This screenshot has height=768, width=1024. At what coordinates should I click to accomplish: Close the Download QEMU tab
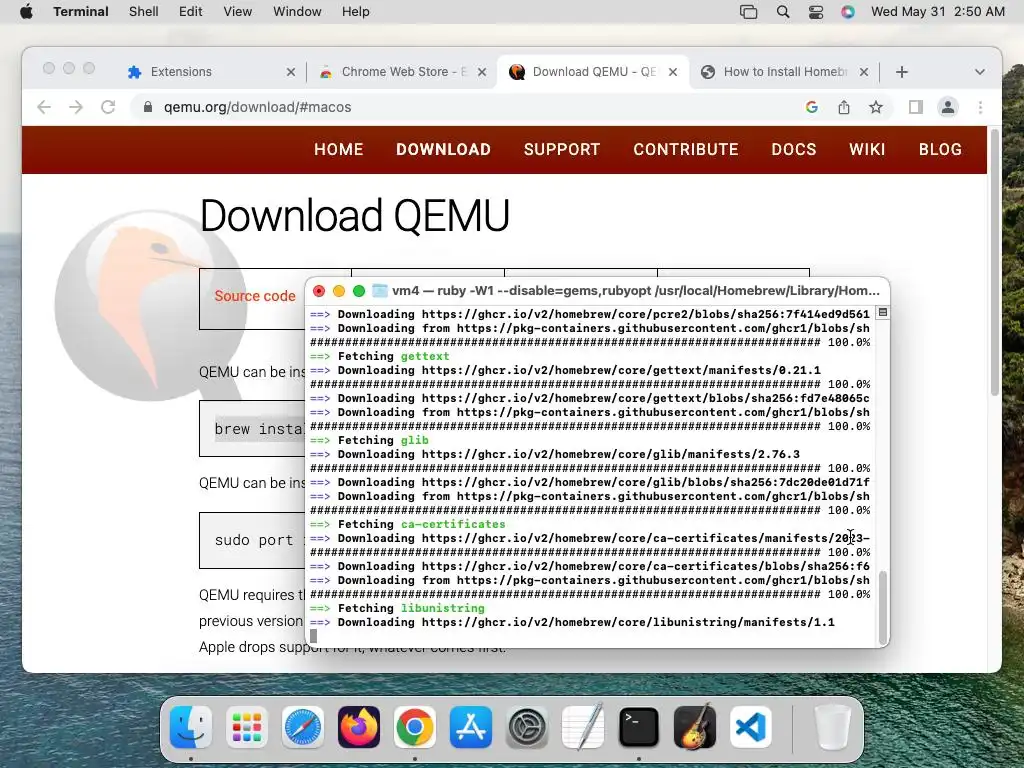coord(673,72)
